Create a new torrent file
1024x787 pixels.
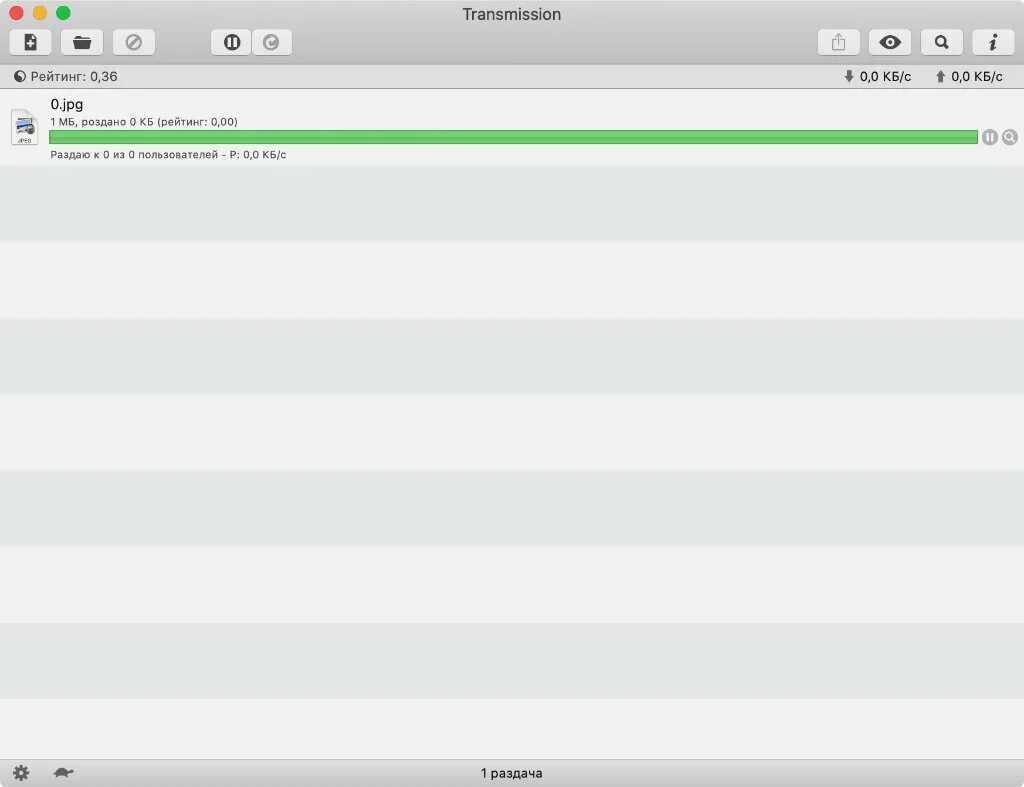coord(30,42)
